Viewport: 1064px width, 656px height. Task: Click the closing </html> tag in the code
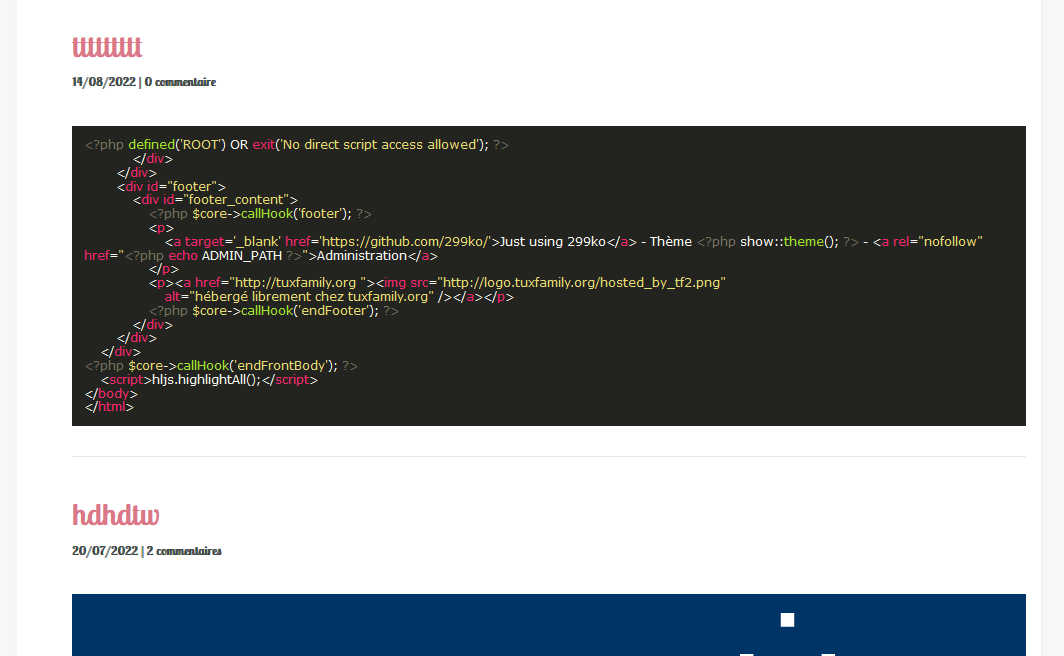[109, 407]
